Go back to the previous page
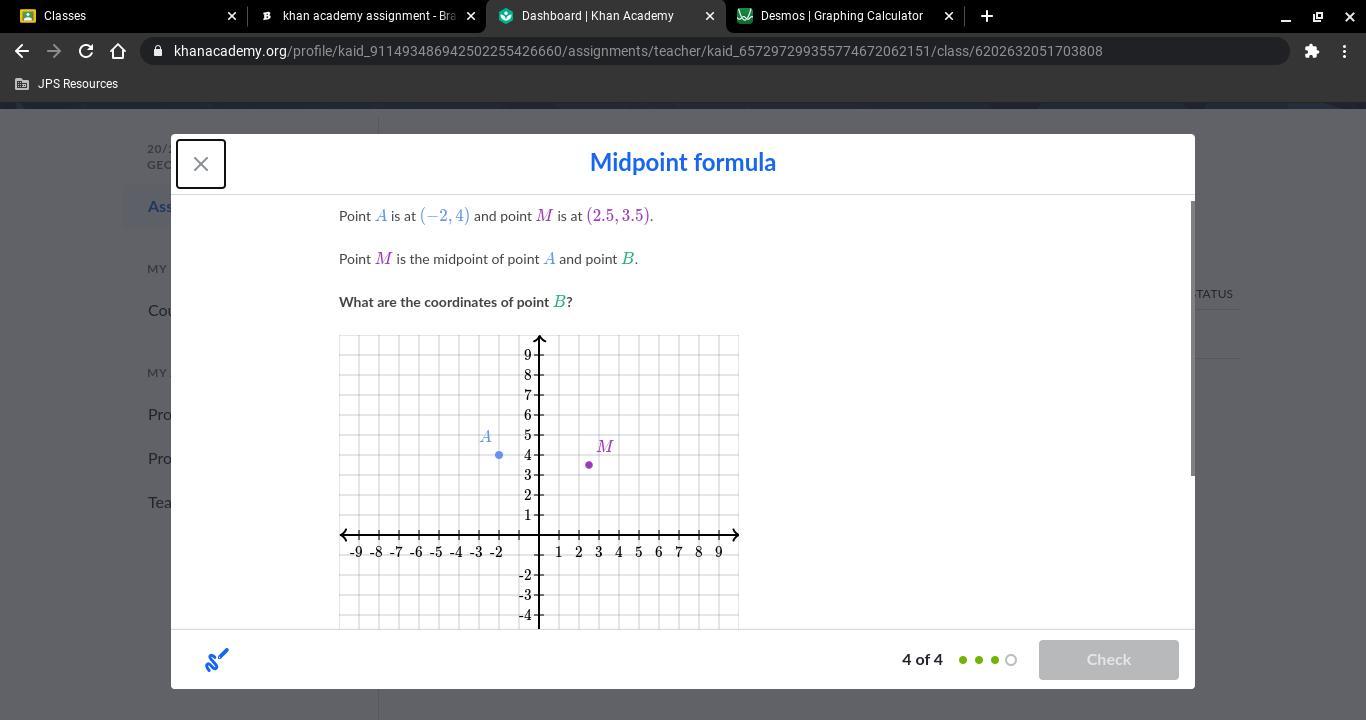1366x720 pixels. [22, 51]
